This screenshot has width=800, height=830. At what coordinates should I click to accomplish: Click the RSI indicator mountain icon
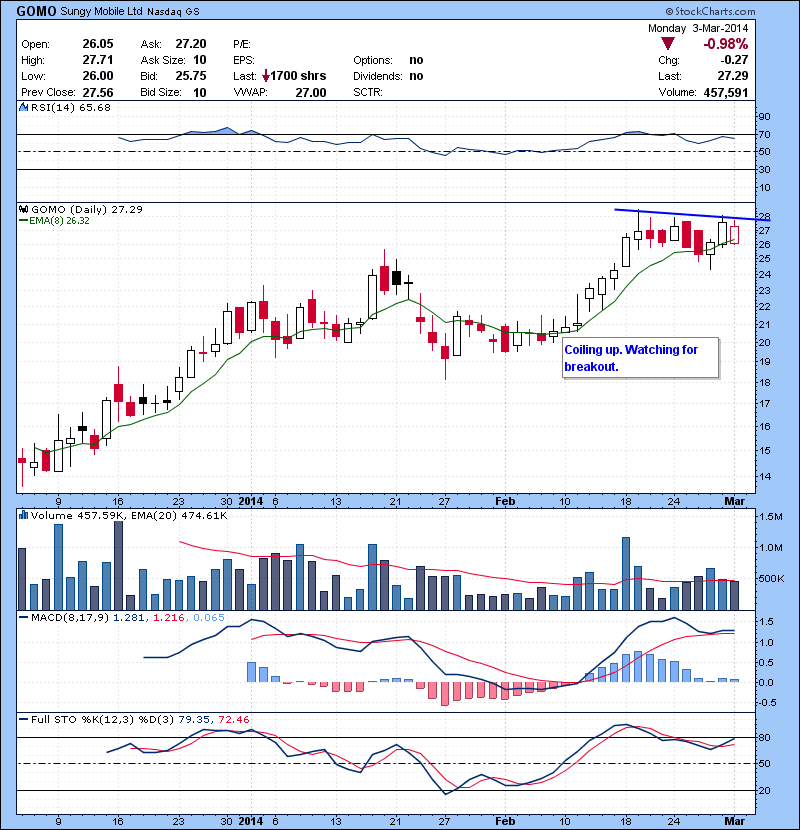tap(23, 107)
